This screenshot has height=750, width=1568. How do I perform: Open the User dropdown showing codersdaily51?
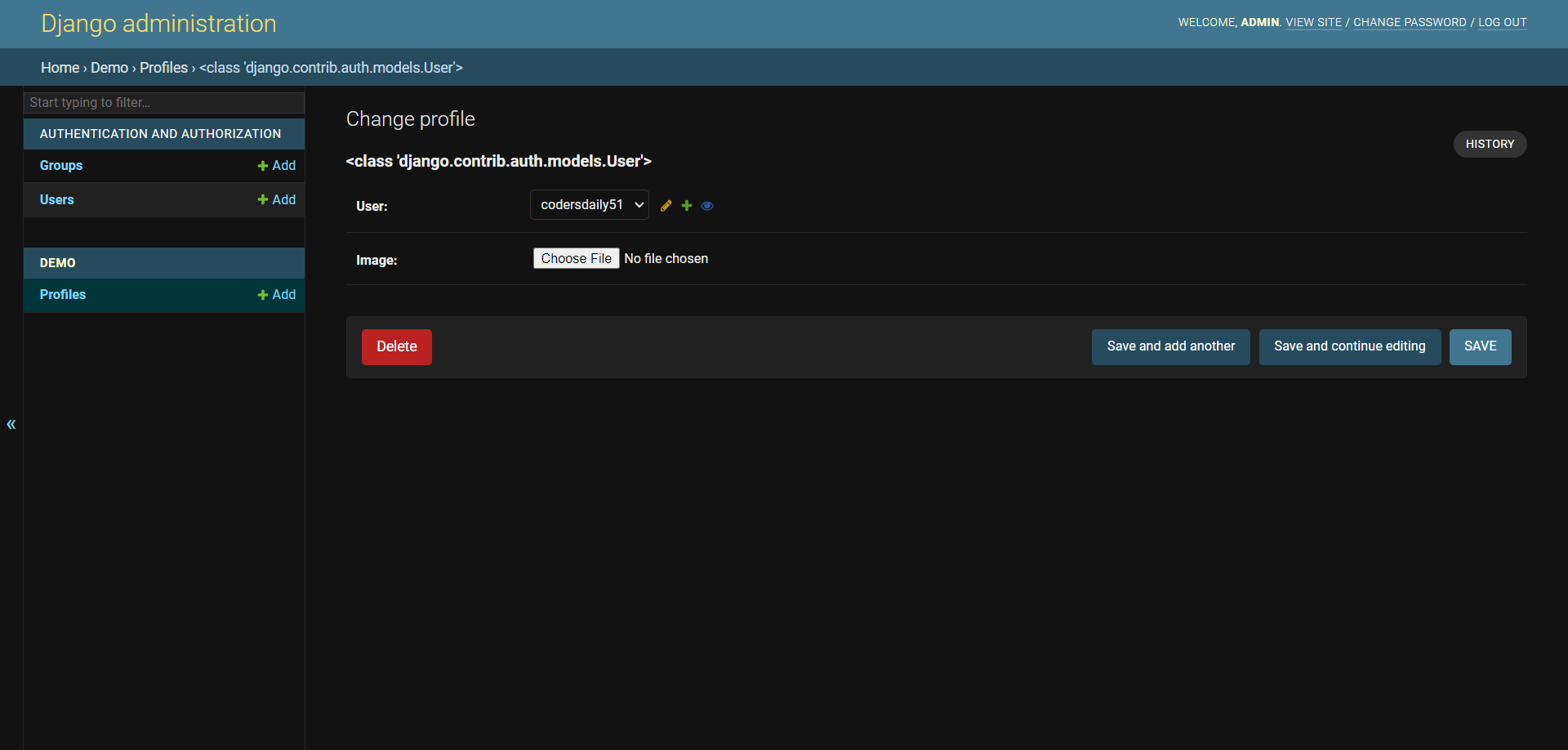coord(589,205)
